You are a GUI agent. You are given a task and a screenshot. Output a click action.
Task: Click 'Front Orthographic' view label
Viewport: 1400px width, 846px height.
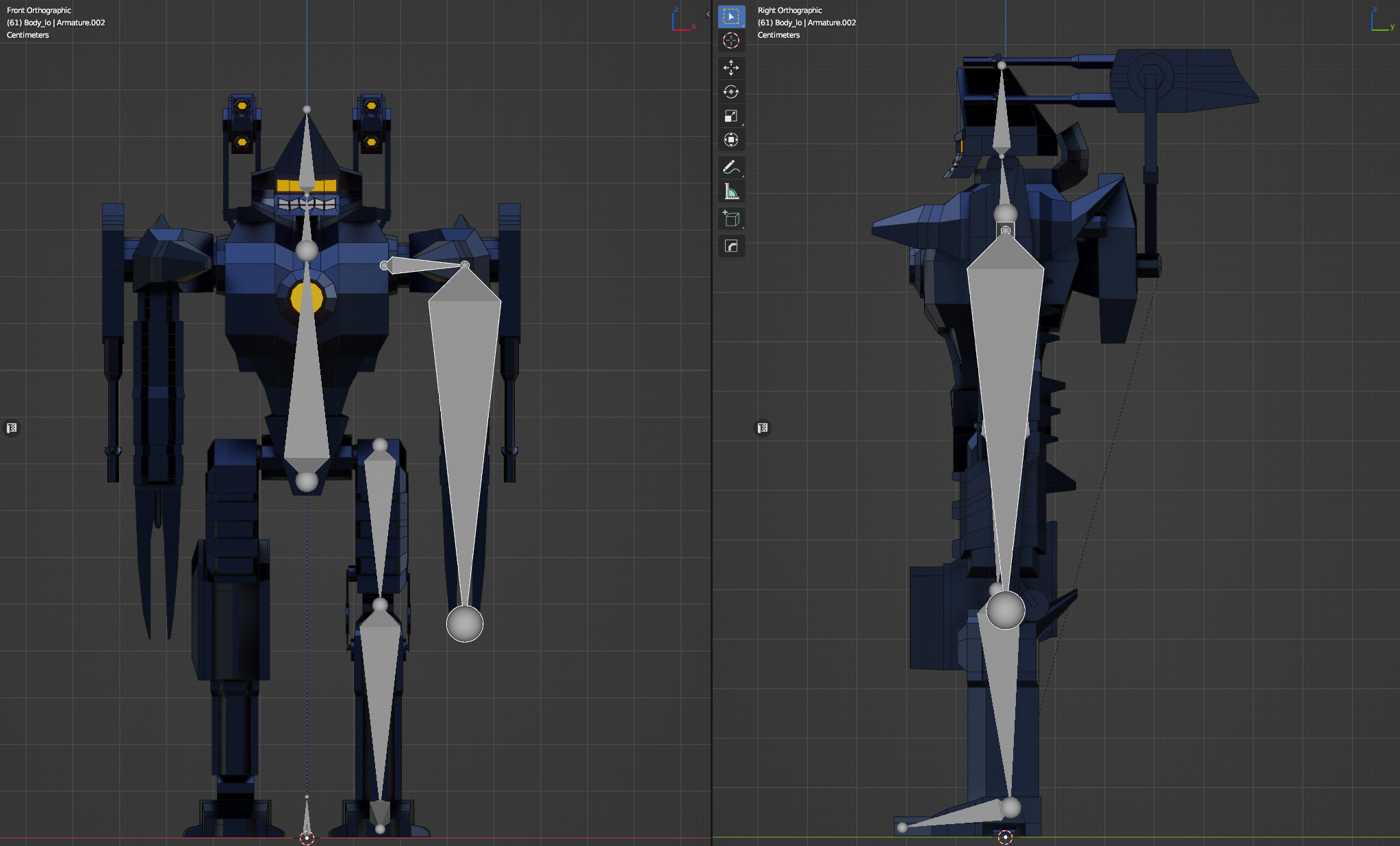click(x=39, y=10)
